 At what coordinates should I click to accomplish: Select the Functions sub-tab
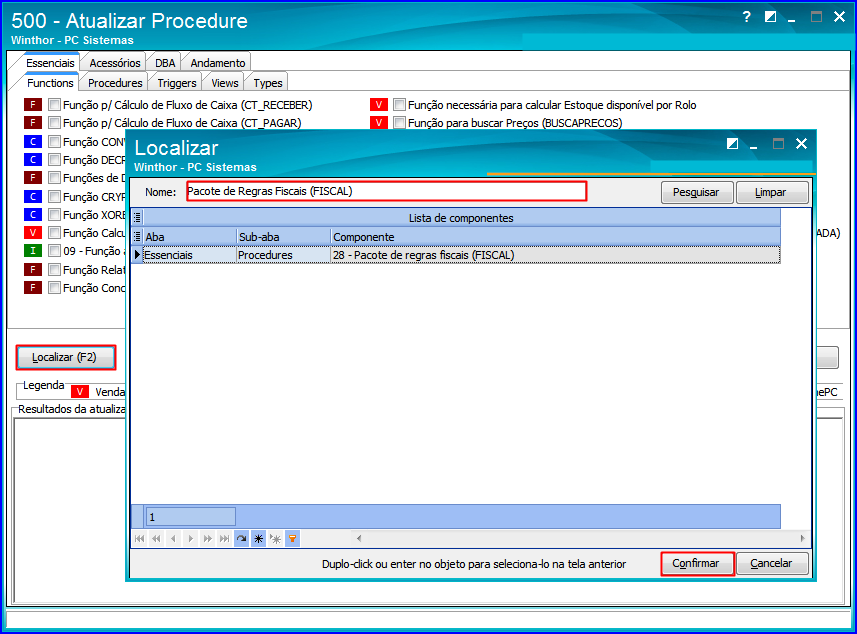click(50, 83)
